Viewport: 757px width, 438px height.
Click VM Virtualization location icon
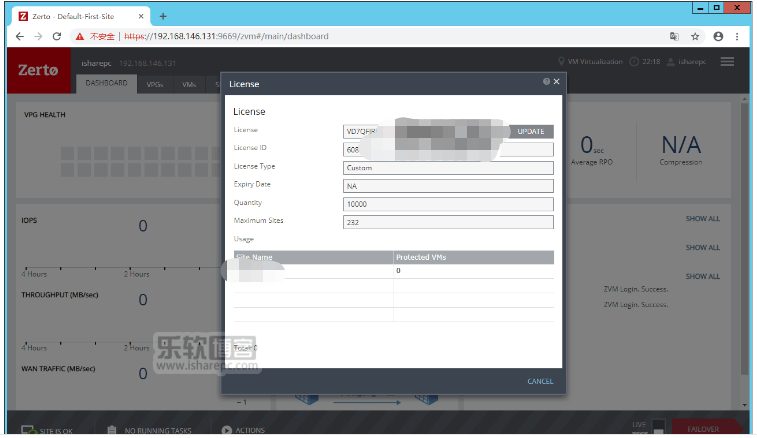[561, 62]
